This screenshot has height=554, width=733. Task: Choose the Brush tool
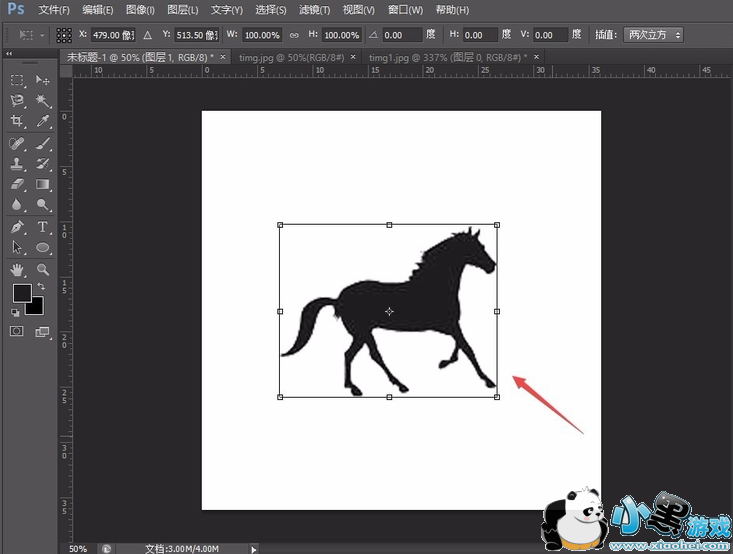point(43,143)
